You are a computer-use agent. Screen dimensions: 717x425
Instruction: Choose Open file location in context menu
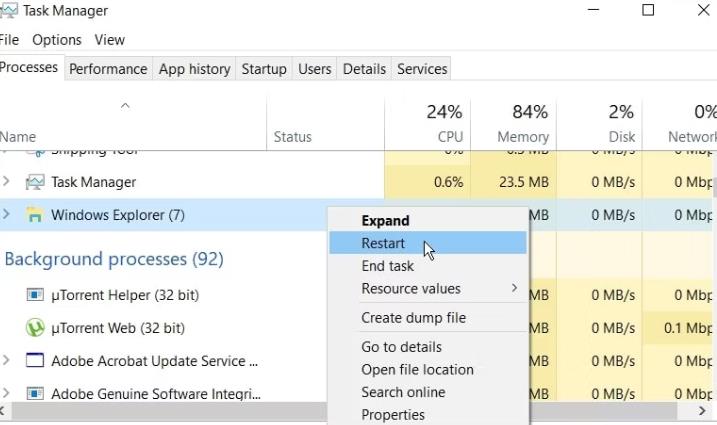point(428,369)
